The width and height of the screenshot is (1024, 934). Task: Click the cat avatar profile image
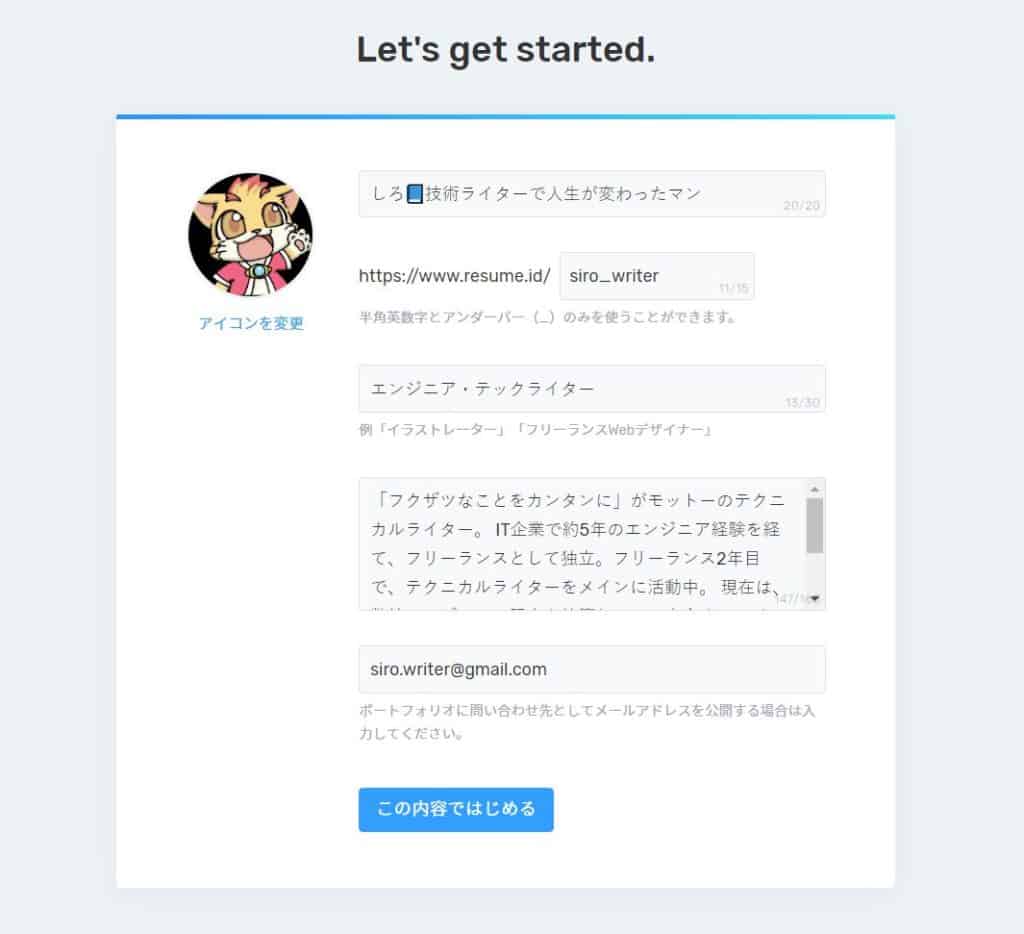click(251, 234)
